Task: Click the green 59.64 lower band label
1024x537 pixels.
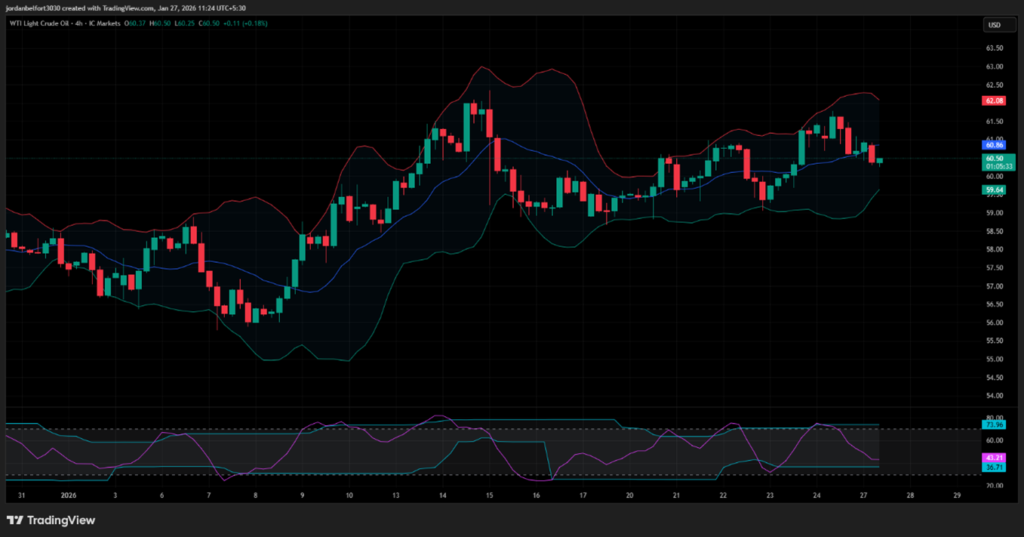Action: pyautogui.click(x=994, y=189)
